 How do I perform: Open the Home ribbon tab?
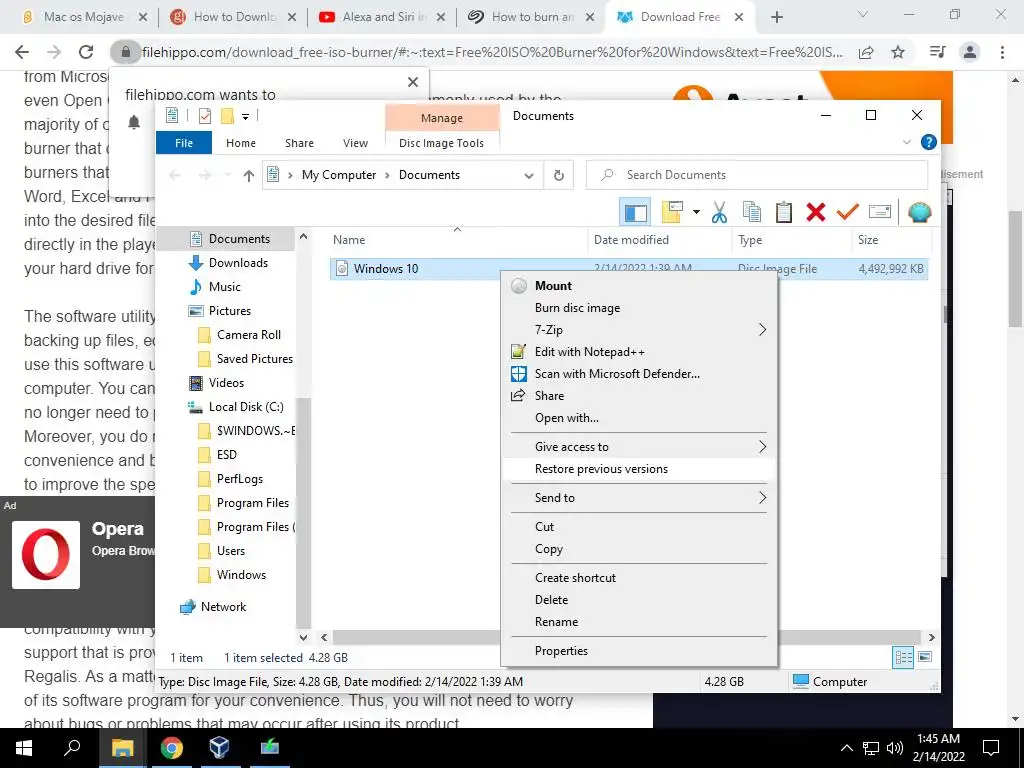[x=241, y=142]
